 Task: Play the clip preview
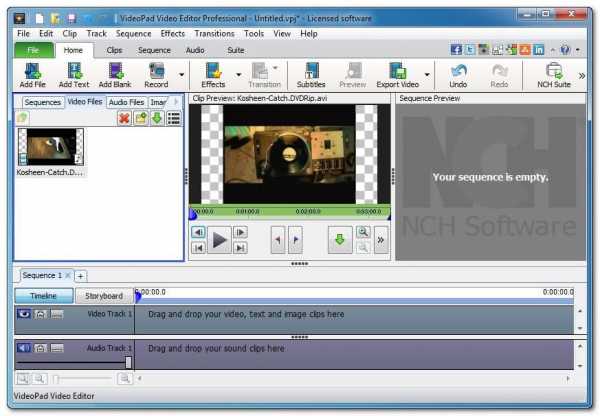(x=219, y=240)
